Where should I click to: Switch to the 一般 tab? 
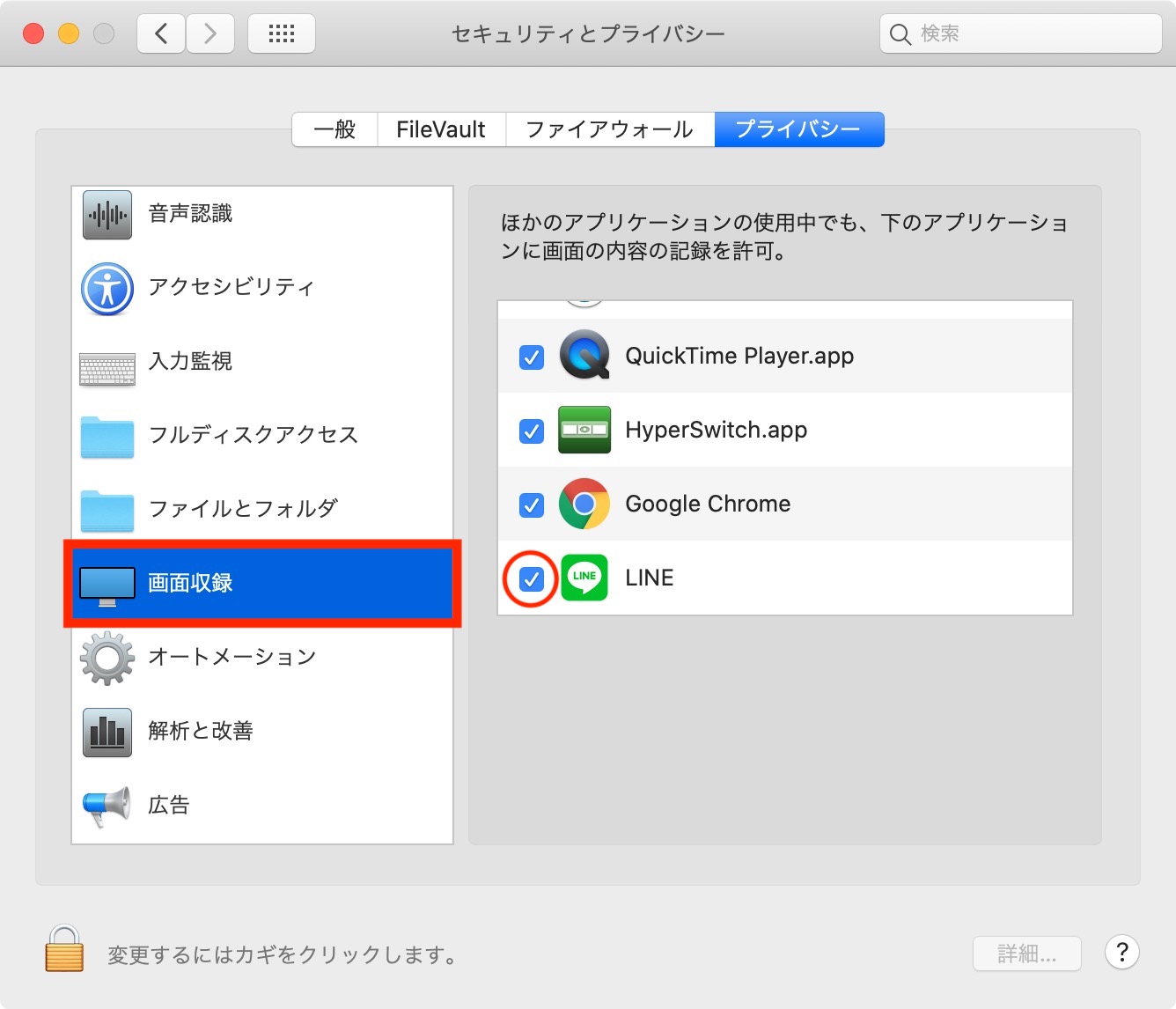point(334,129)
